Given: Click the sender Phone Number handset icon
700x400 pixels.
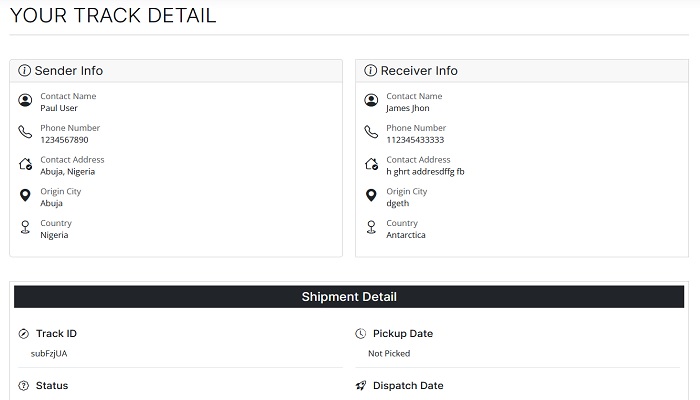Looking at the screenshot, I should [25, 133].
